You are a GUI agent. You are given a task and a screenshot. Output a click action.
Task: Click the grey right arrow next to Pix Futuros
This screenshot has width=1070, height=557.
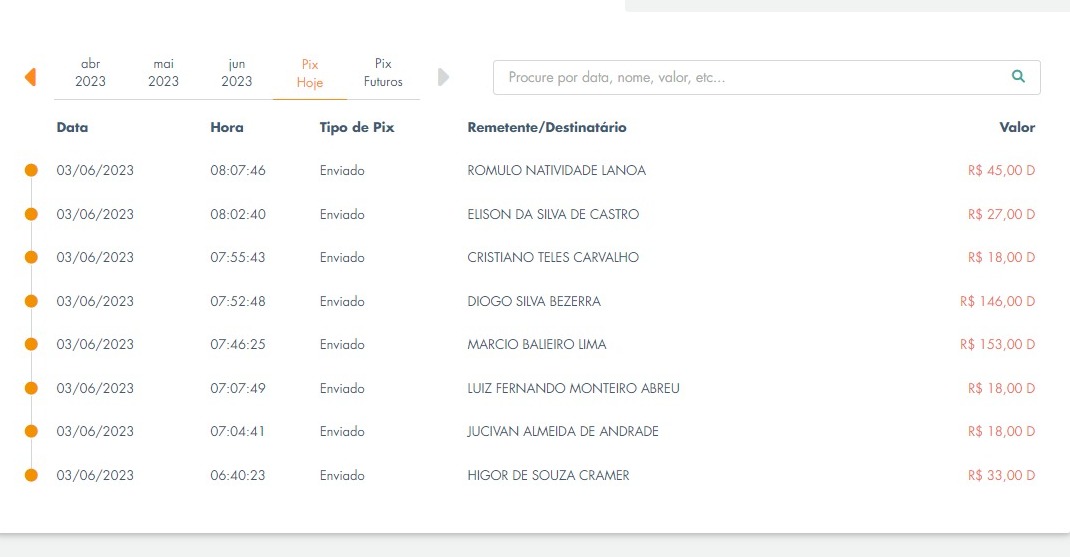point(444,76)
